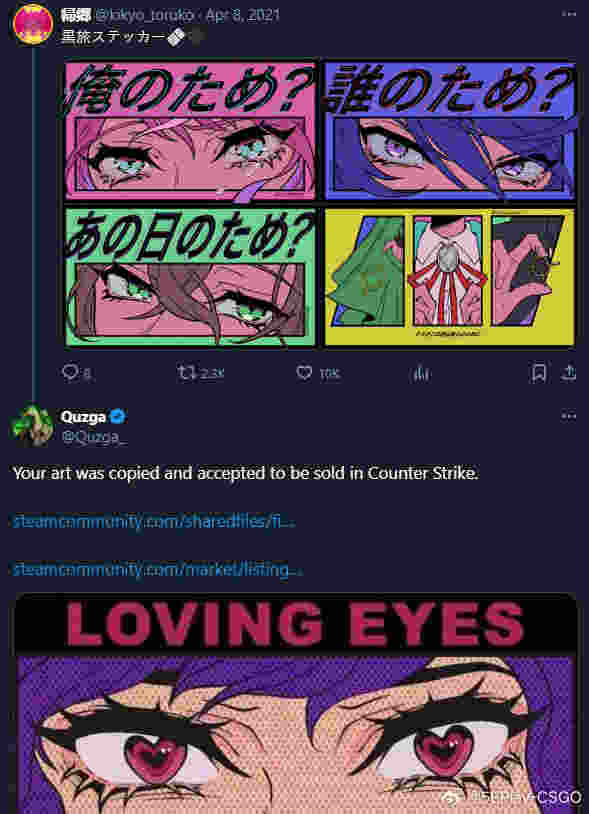Like the sticker artwork tweet

304,372
